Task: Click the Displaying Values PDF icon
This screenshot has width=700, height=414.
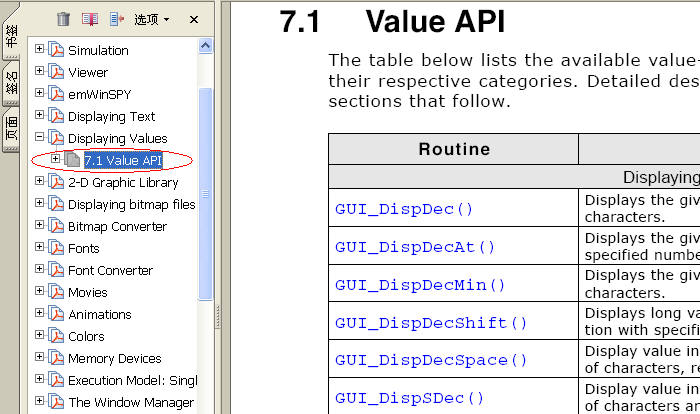Action: coord(56,138)
